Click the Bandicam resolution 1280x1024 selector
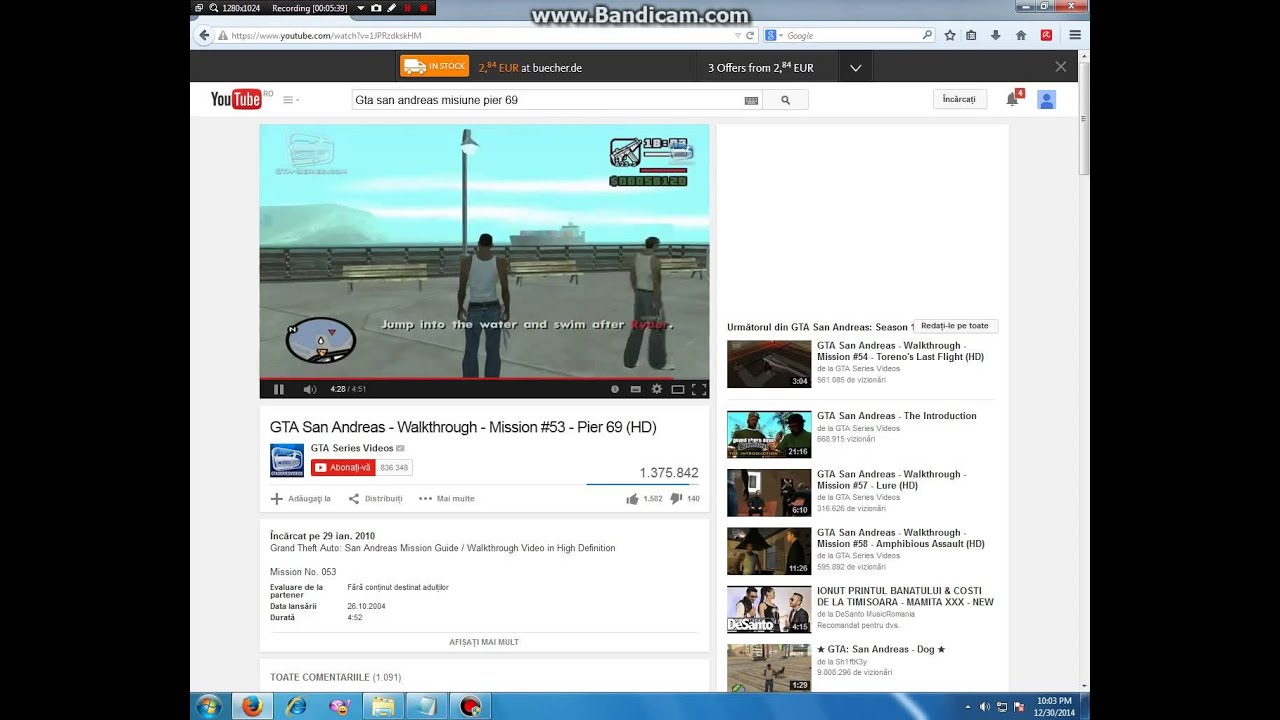1280x720 pixels. [x=241, y=8]
